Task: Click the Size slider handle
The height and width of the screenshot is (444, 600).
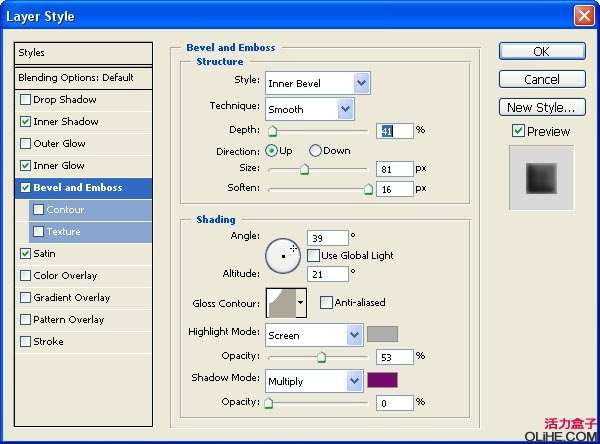Action: pos(304,170)
